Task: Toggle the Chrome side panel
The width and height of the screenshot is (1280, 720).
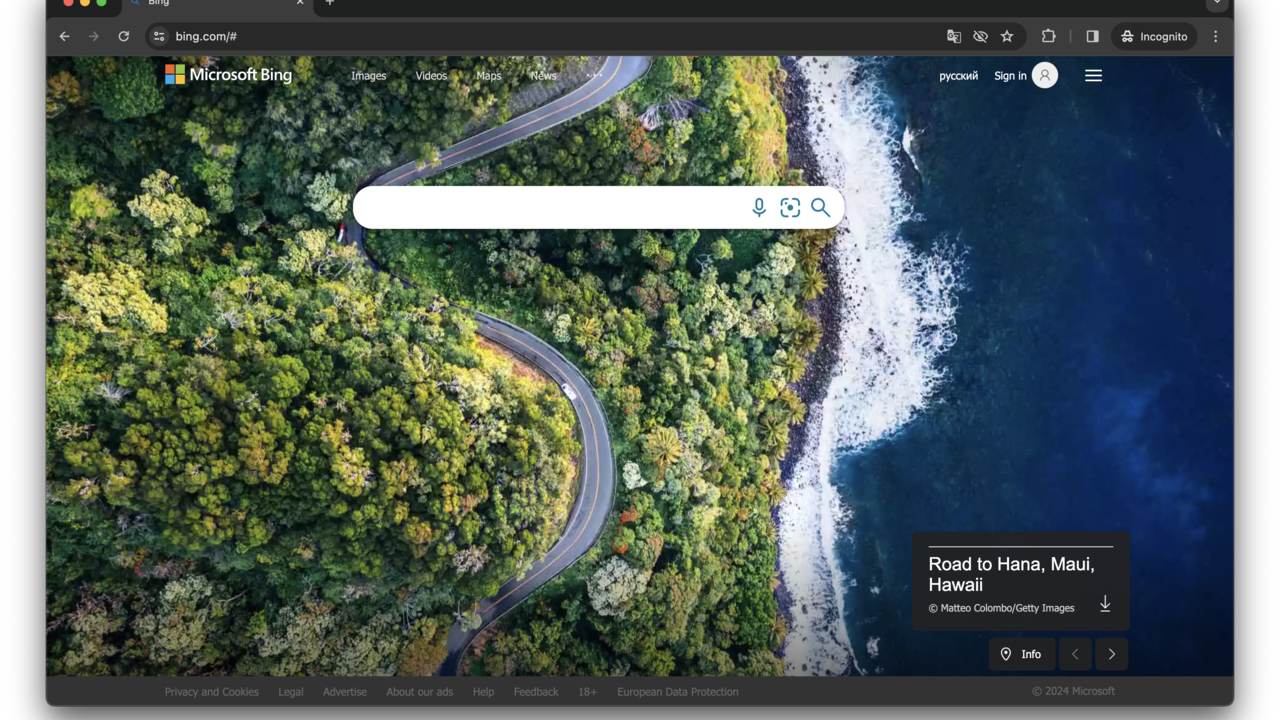Action: [x=1092, y=36]
